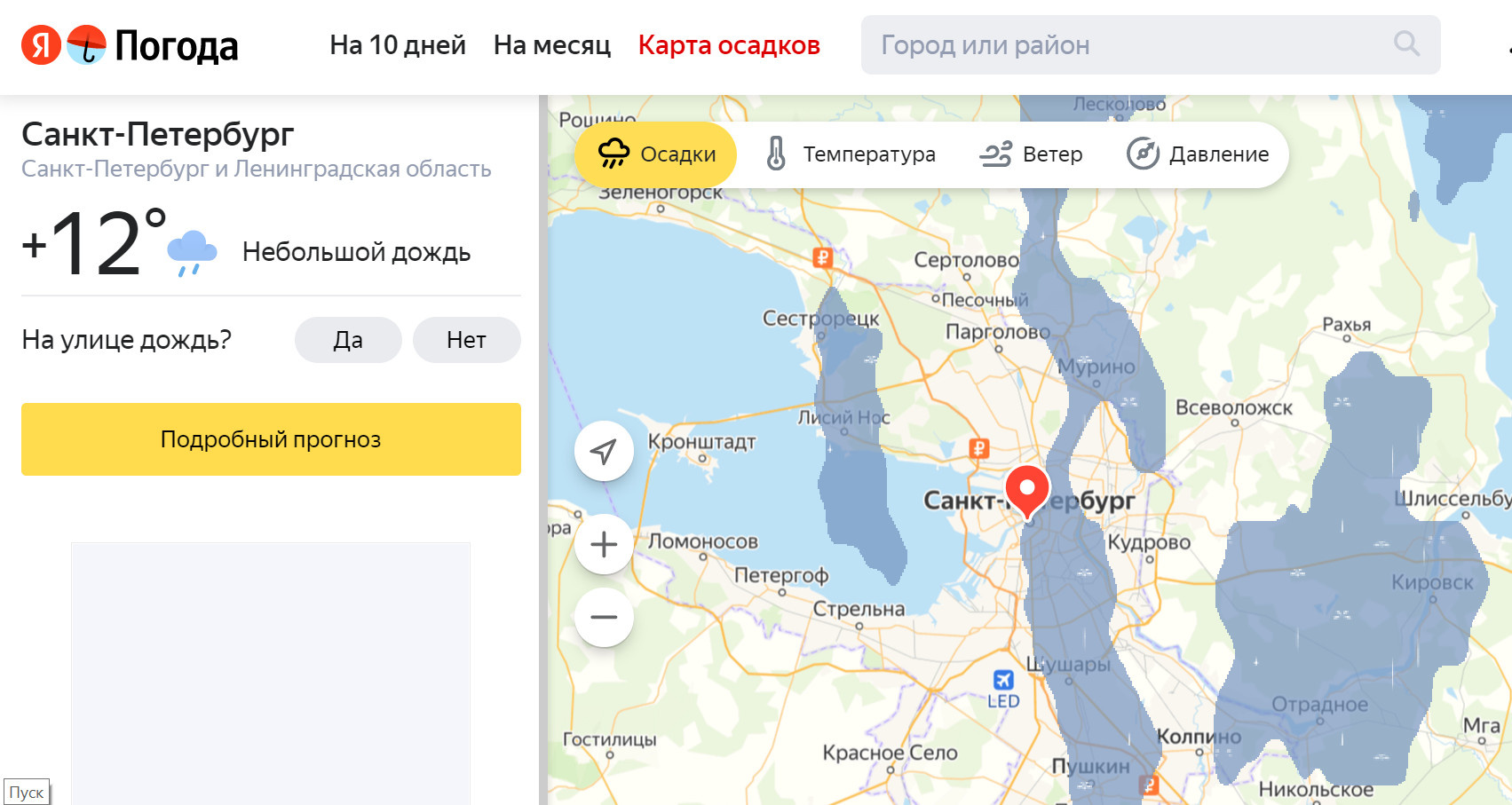Image resolution: width=1512 pixels, height=805 pixels.
Task: Click Петергоф label on the map
Action: [x=781, y=575]
